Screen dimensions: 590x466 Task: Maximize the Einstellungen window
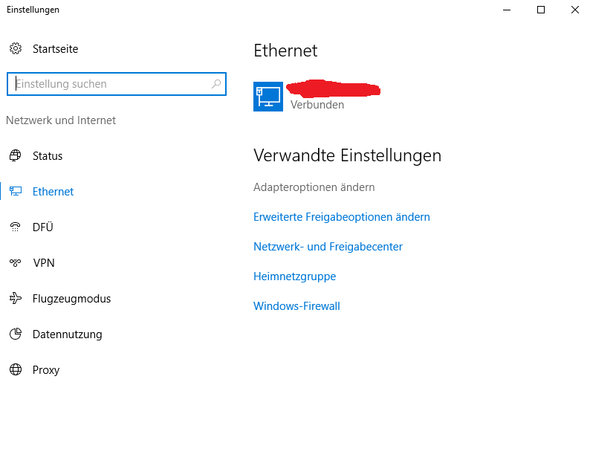[x=541, y=10]
